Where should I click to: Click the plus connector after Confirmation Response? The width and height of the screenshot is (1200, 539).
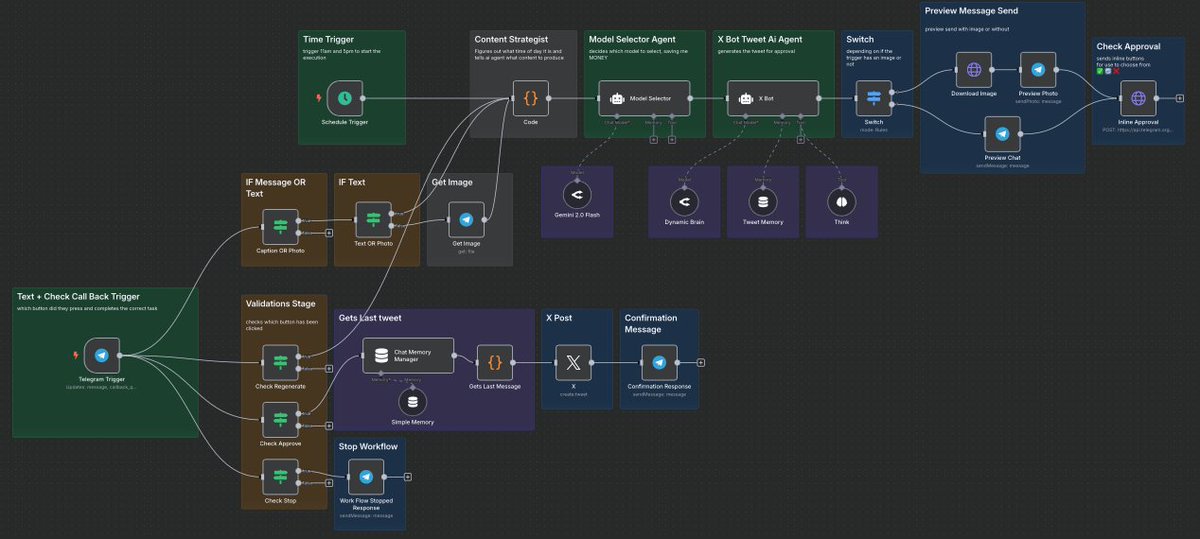(x=701, y=363)
